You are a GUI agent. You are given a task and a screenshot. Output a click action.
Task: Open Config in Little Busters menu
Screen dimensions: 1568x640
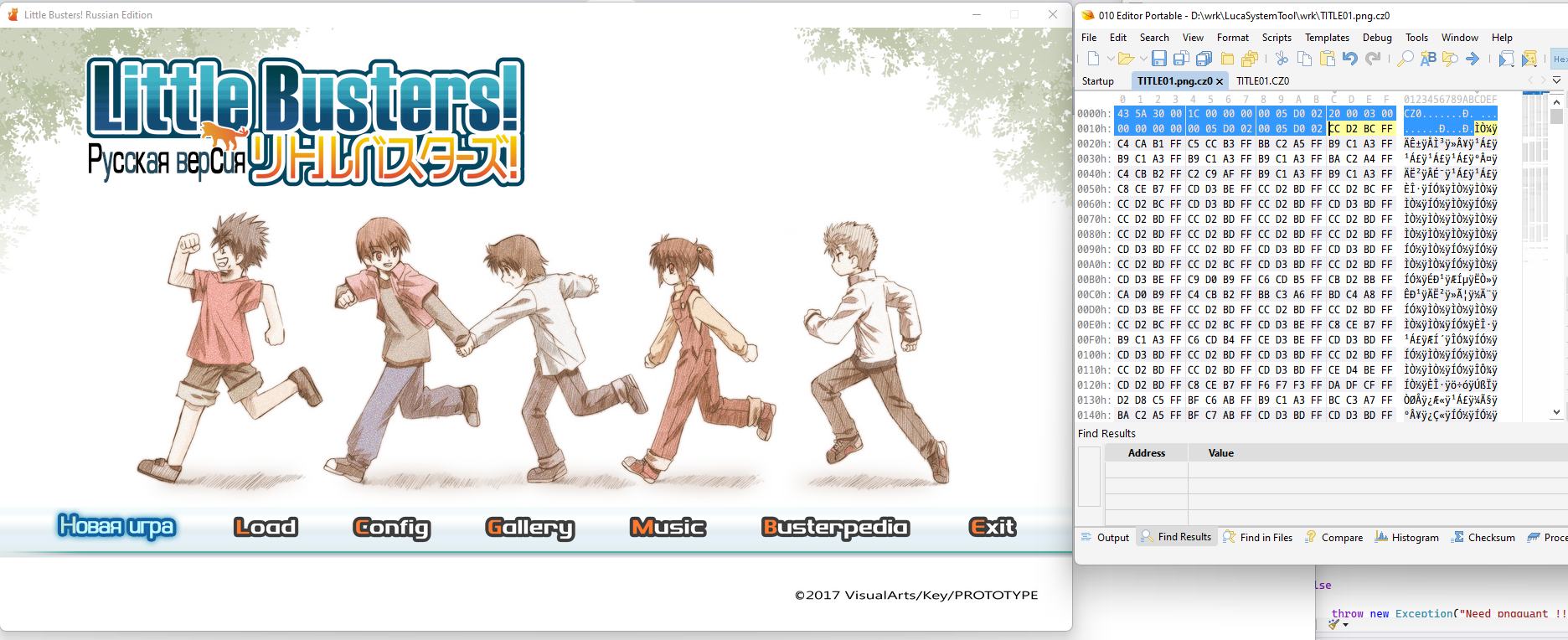tap(391, 528)
